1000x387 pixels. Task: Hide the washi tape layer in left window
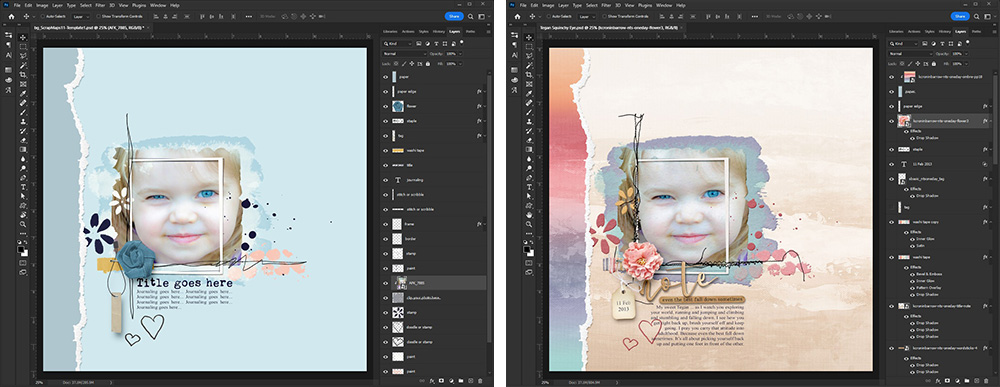[x=385, y=150]
